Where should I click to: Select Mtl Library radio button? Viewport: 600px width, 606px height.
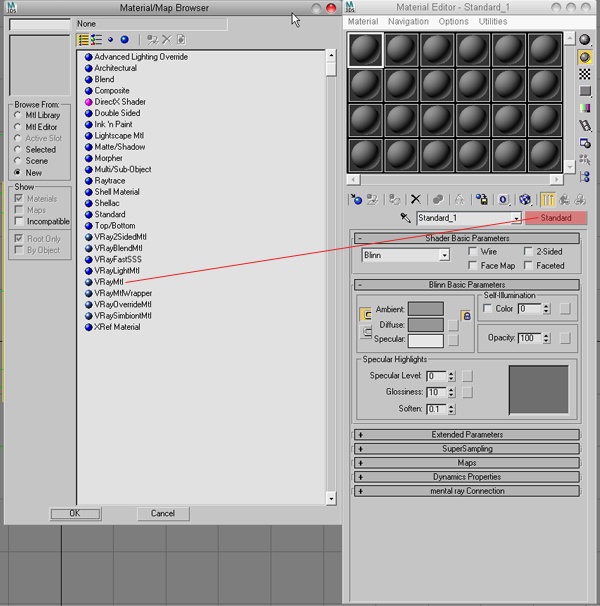(x=18, y=116)
